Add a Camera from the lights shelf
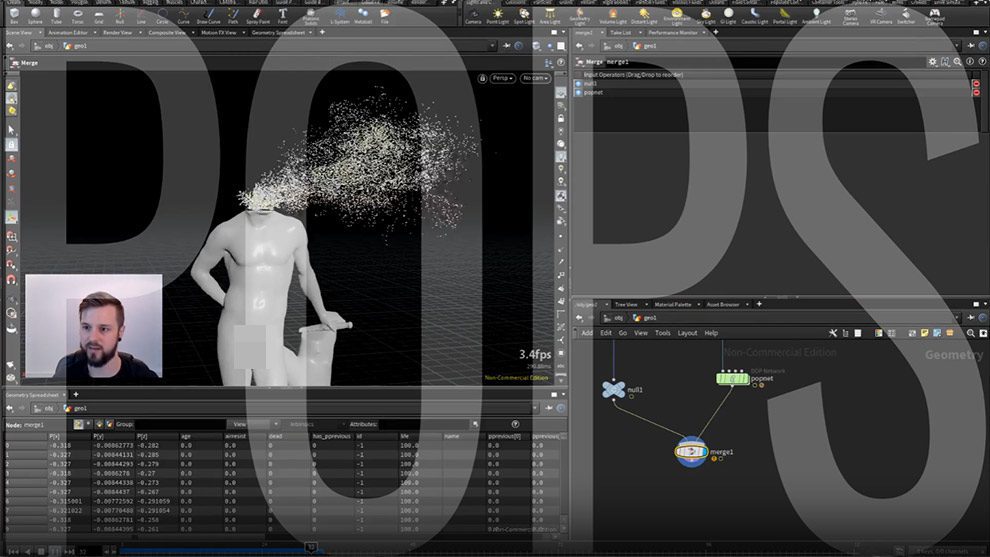The height and width of the screenshot is (557, 990). 473,15
